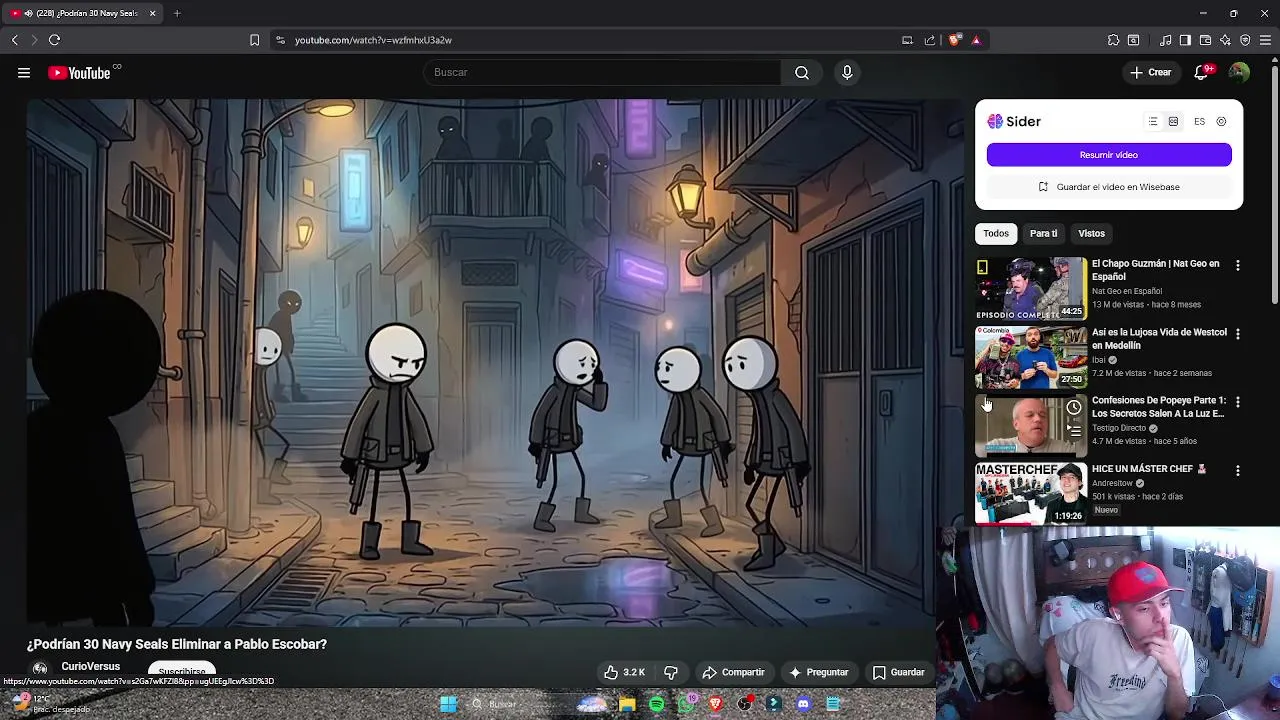Open options menu for Confesiones De Popeye video
The height and width of the screenshot is (720, 1280).
pos(1237,402)
